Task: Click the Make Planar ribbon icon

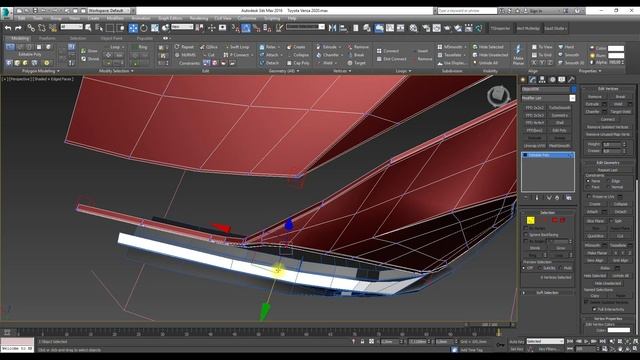Action: (518, 54)
